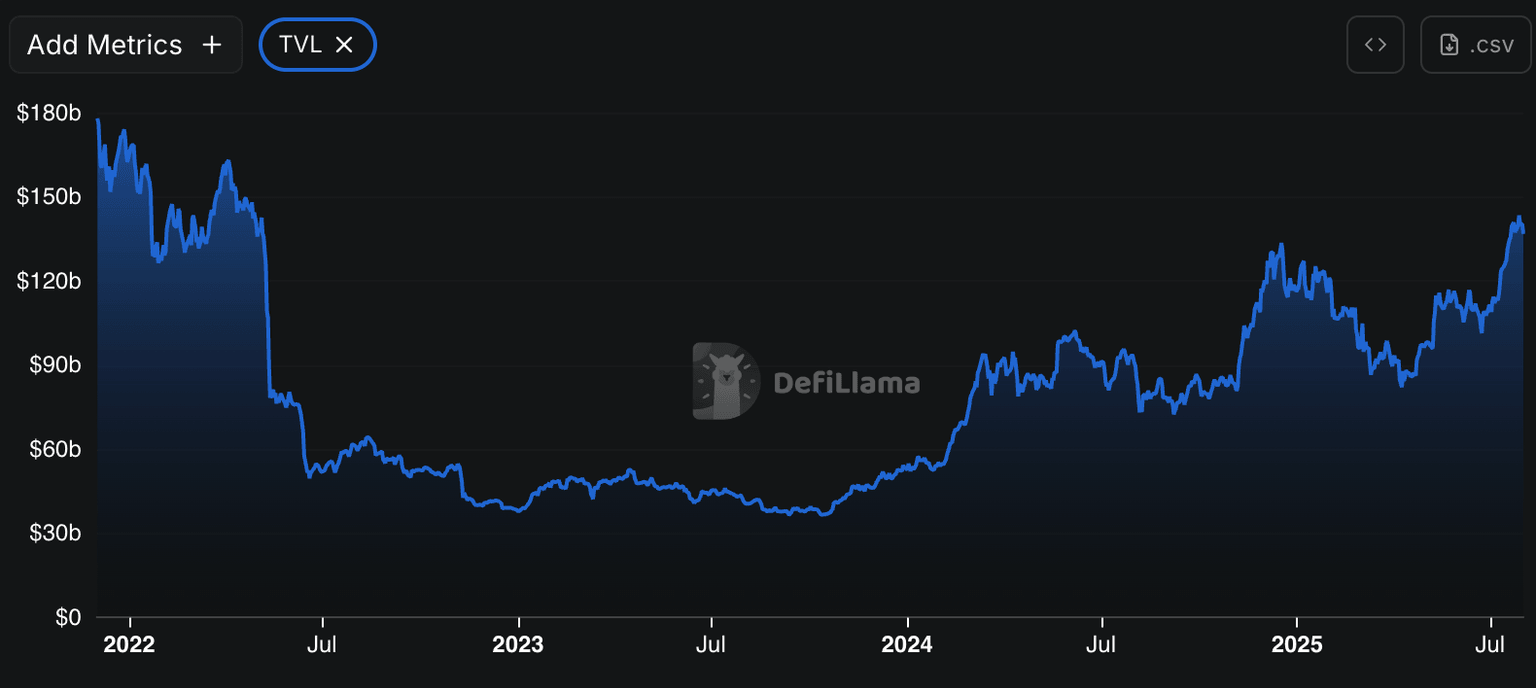This screenshot has width=1536, height=688.
Task: Click the $0 y-axis label
Action: 65,617
